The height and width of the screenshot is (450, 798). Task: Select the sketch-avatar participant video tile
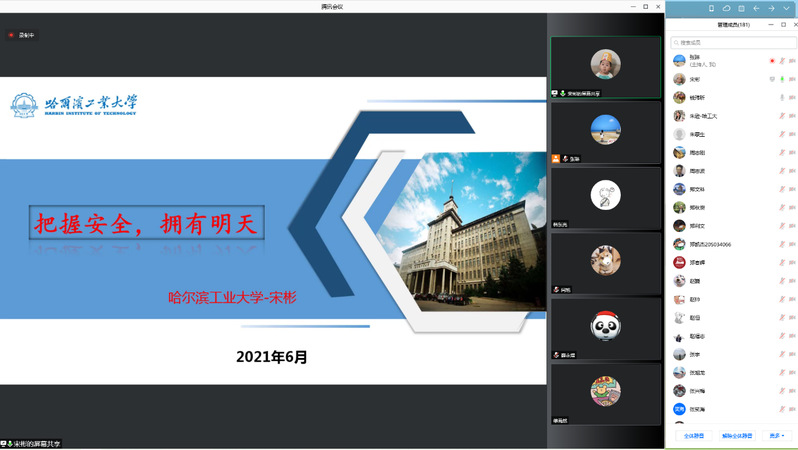coord(606,198)
